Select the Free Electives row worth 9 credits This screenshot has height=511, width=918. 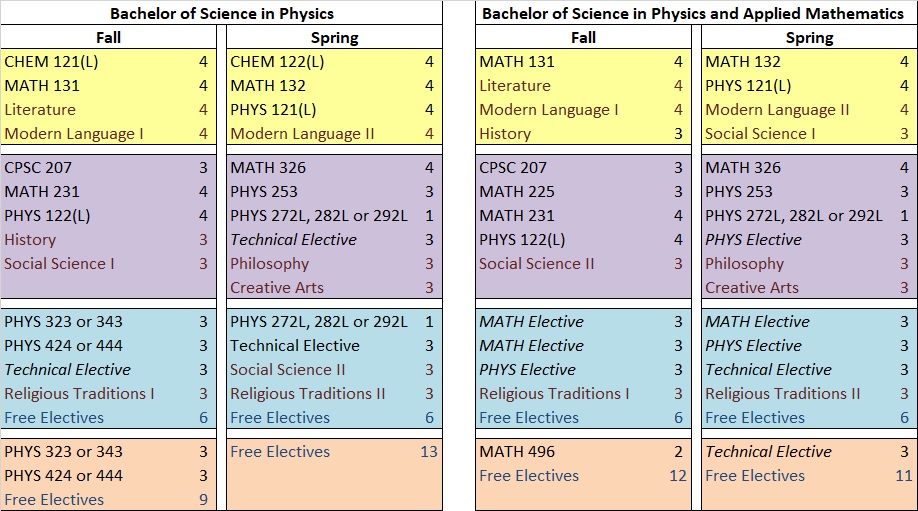click(54, 499)
